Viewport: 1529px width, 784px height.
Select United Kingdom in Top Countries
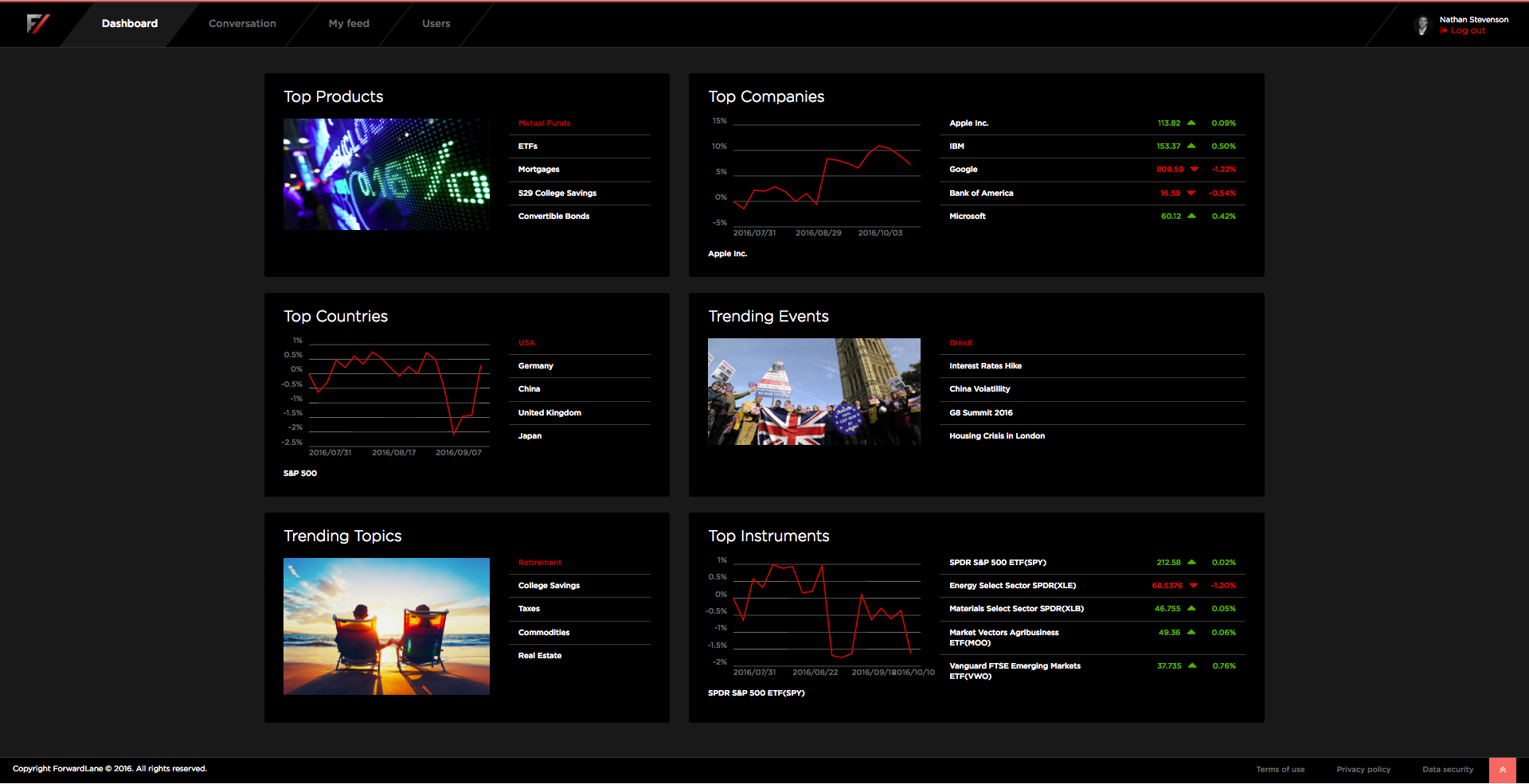click(x=580, y=413)
